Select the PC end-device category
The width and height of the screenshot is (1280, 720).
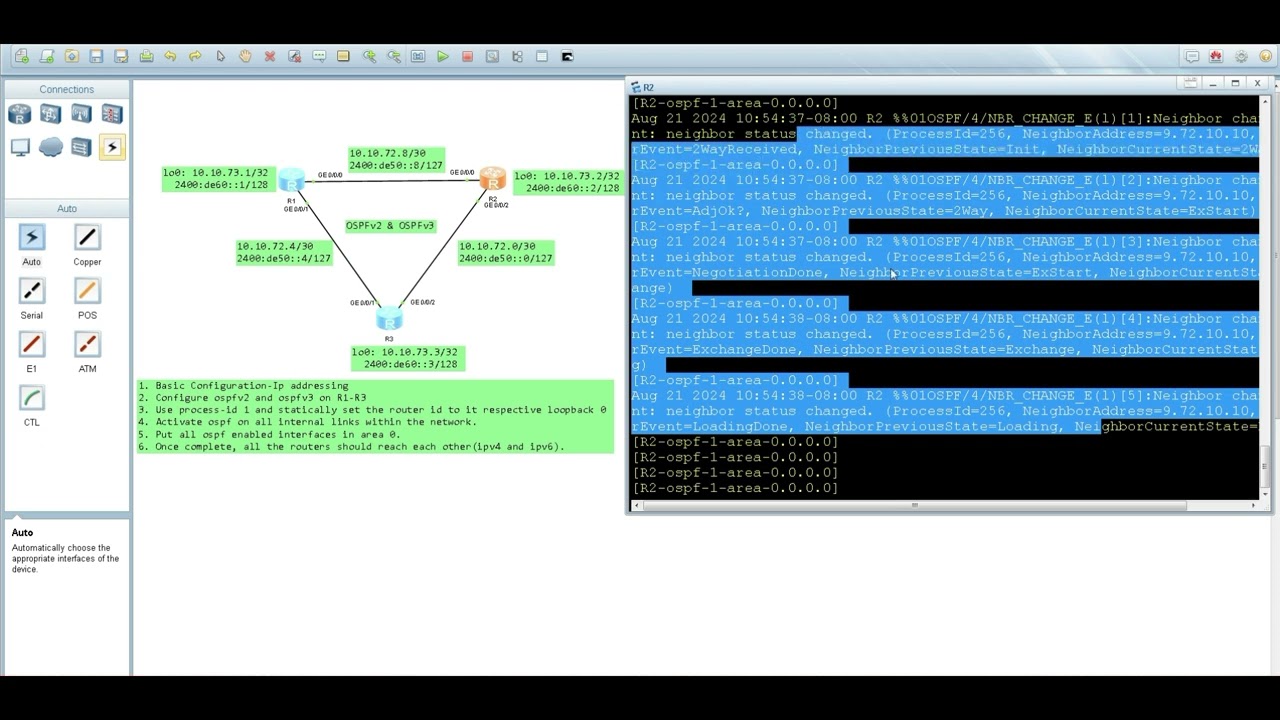(x=20, y=148)
